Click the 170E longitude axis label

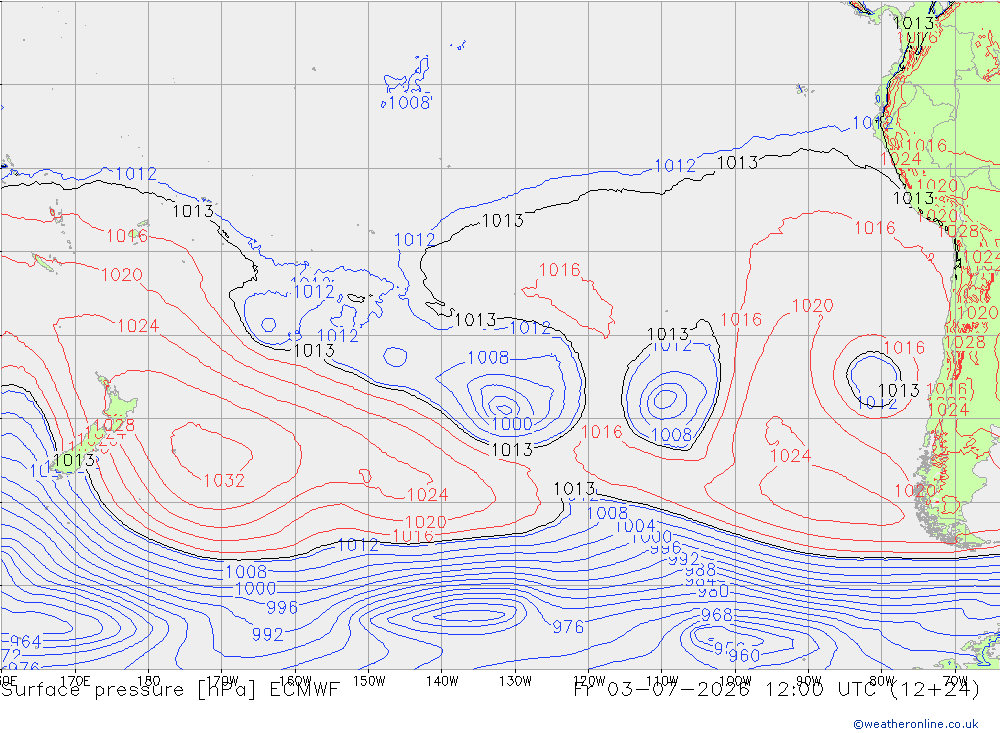pyautogui.click(x=75, y=681)
